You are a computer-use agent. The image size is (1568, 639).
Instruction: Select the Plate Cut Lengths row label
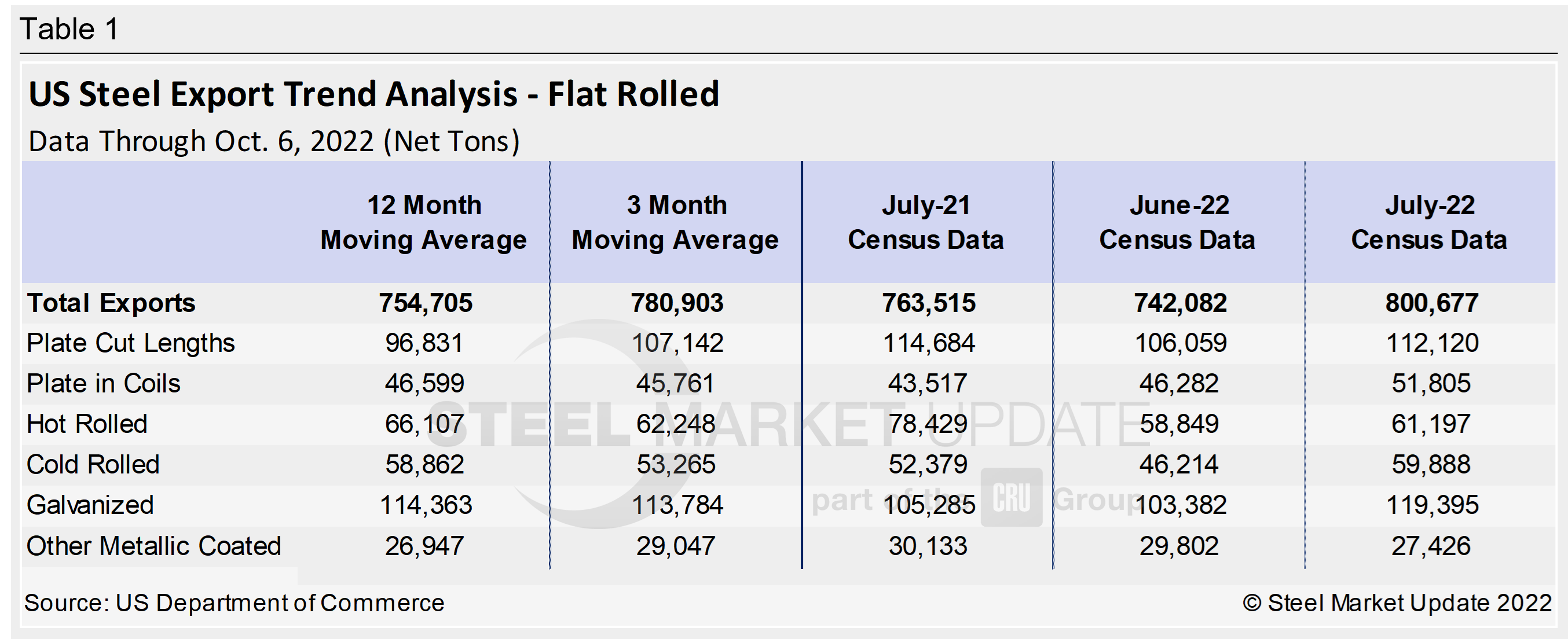[x=130, y=343]
